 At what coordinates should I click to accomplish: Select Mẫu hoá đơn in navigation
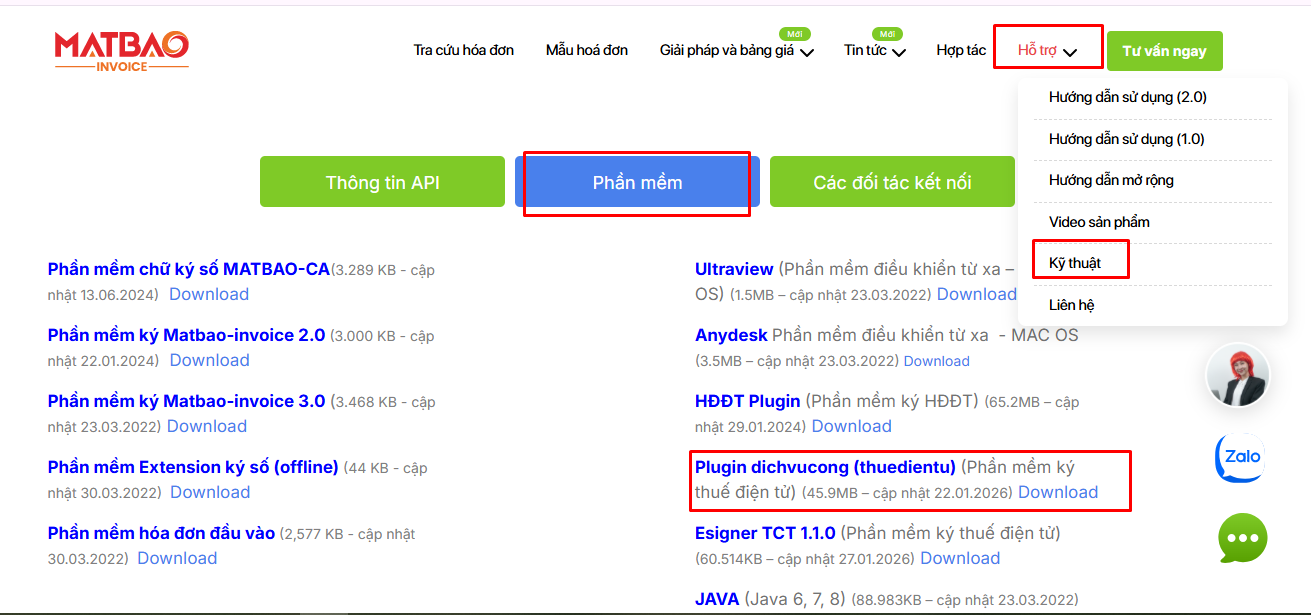point(586,50)
